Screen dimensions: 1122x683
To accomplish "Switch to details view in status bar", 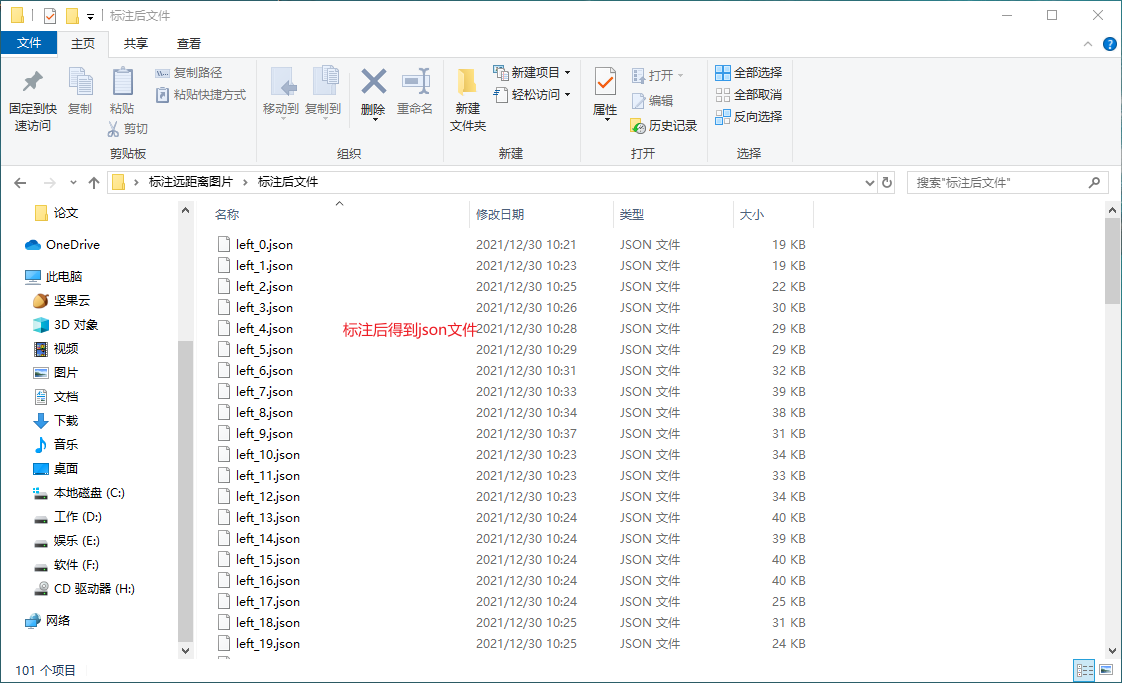I will [x=1084, y=670].
